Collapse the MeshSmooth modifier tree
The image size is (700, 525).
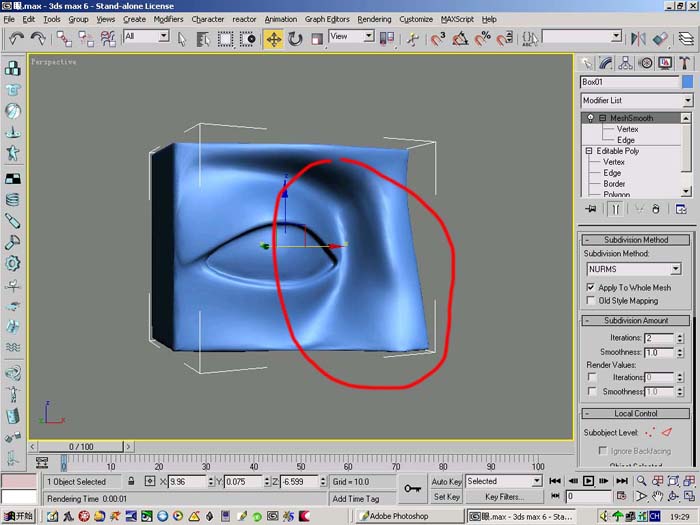(603, 118)
